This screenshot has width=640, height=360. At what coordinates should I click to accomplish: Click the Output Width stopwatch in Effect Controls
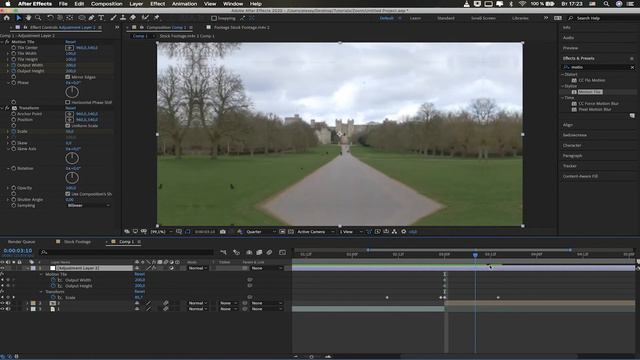point(13,65)
